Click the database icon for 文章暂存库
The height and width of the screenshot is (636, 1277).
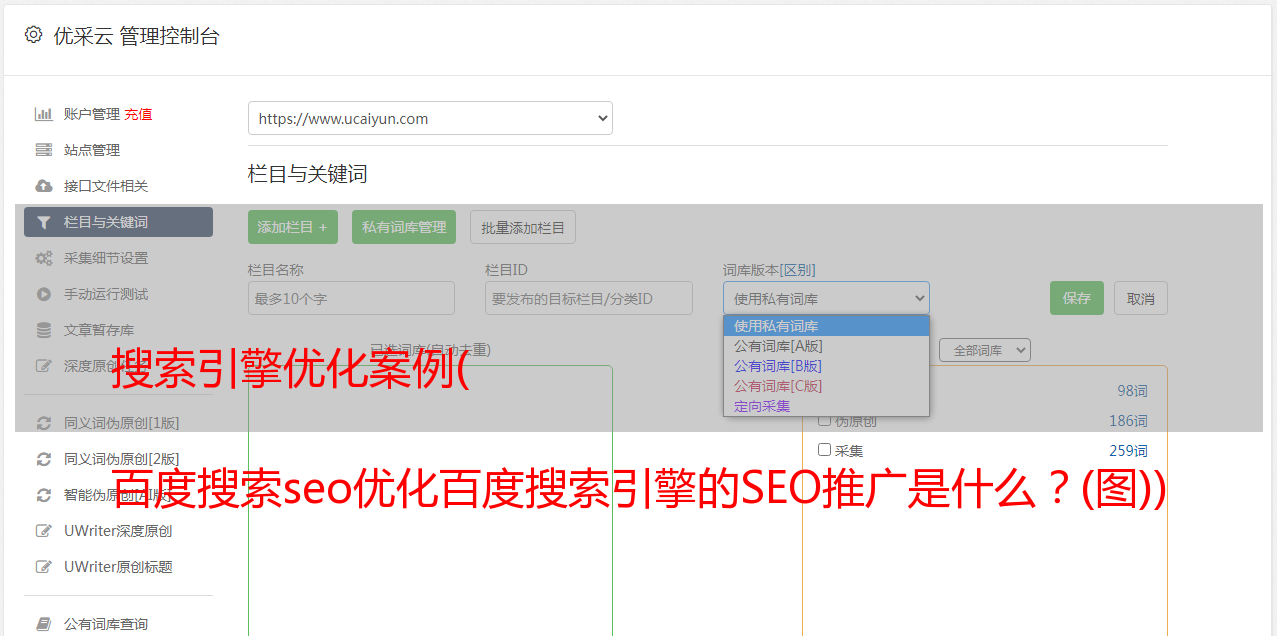click(x=43, y=330)
